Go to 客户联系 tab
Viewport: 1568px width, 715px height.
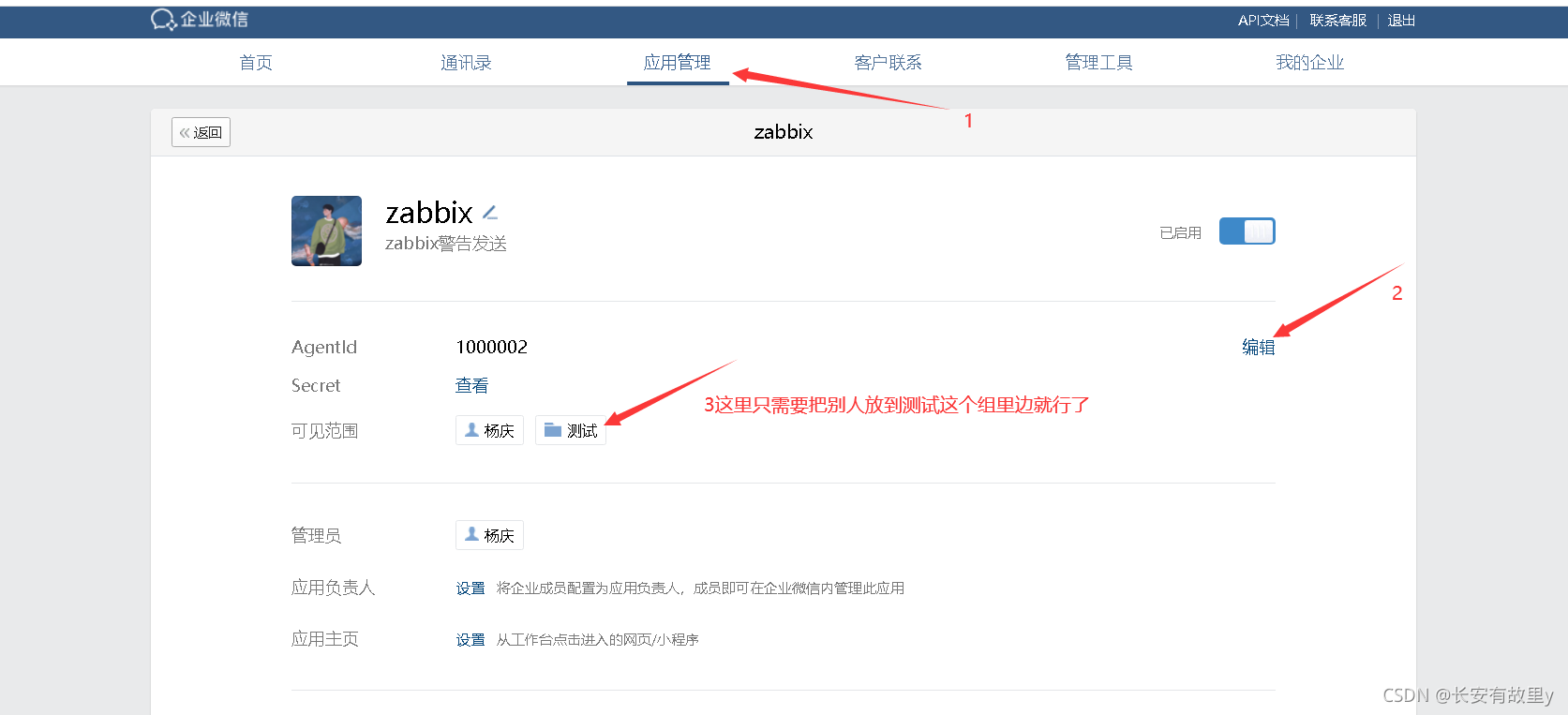(888, 63)
